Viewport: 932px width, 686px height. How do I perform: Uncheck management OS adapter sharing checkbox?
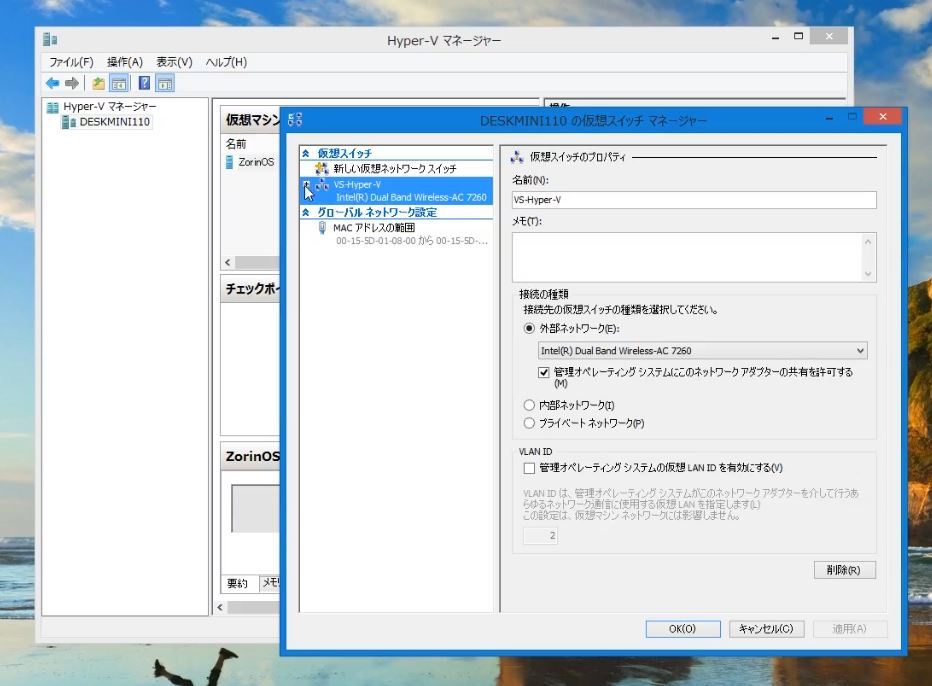pos(545,372)
